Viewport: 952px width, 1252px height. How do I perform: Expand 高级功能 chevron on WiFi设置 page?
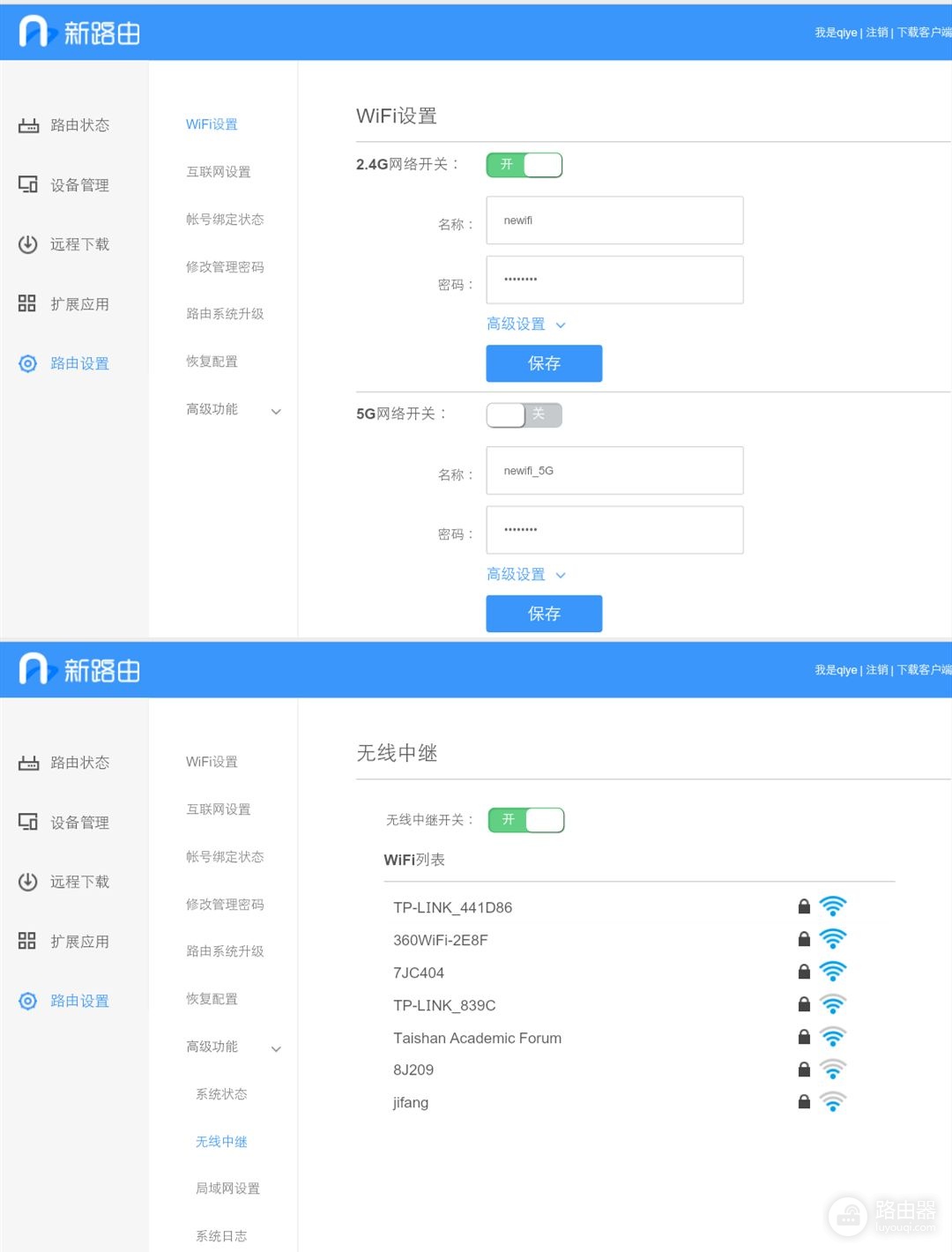click(276, 411)
